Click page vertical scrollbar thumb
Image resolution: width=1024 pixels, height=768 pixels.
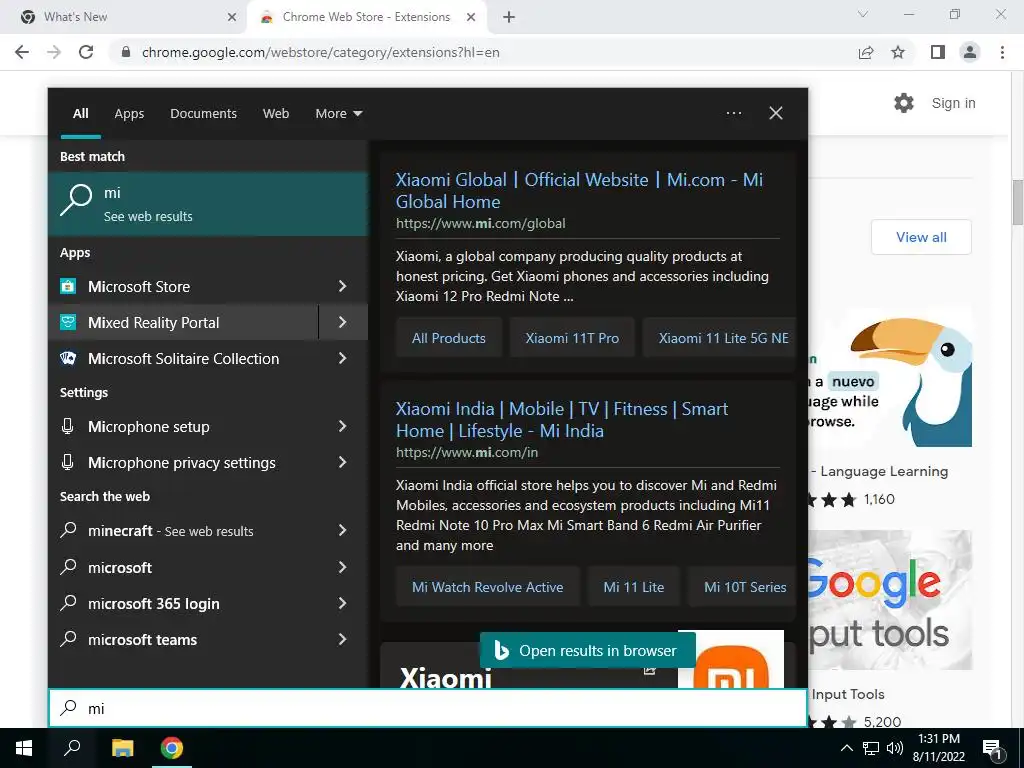click(1017, 202)
